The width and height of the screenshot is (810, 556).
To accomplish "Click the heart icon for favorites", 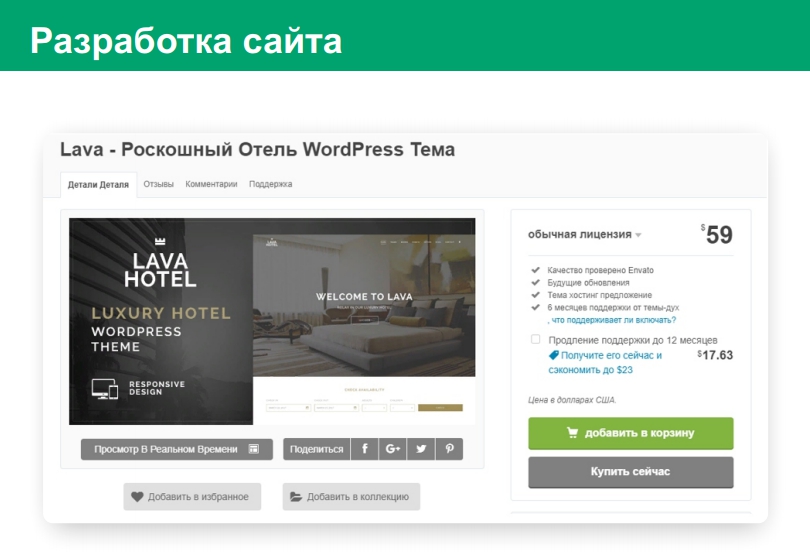I will 137,497.
